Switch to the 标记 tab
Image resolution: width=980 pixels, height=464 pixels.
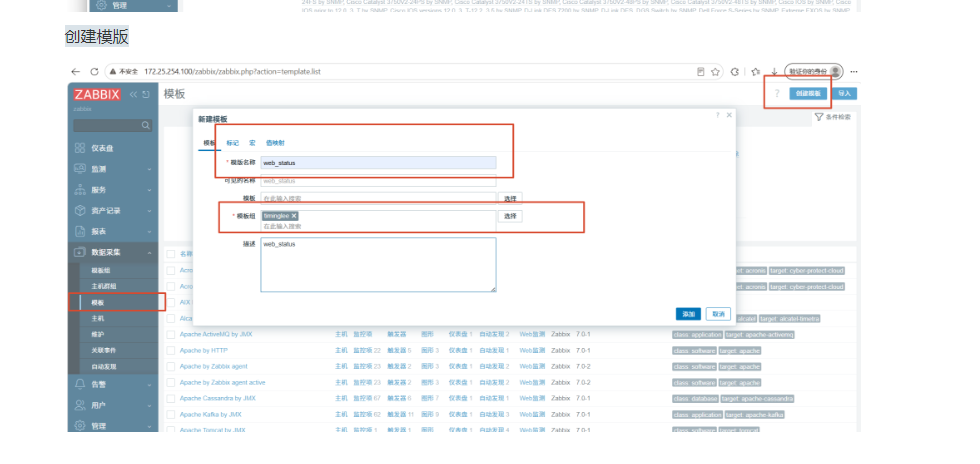tap(232, 143)
